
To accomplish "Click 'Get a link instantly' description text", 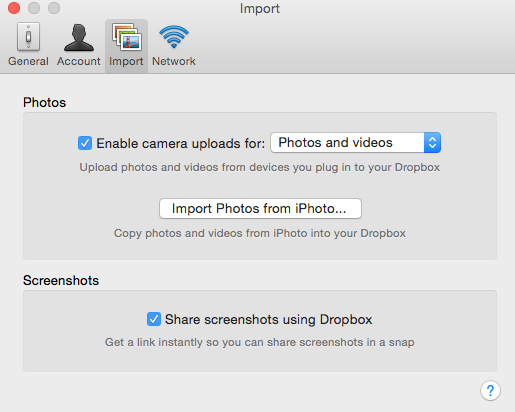I will click(x=260, y=342).
